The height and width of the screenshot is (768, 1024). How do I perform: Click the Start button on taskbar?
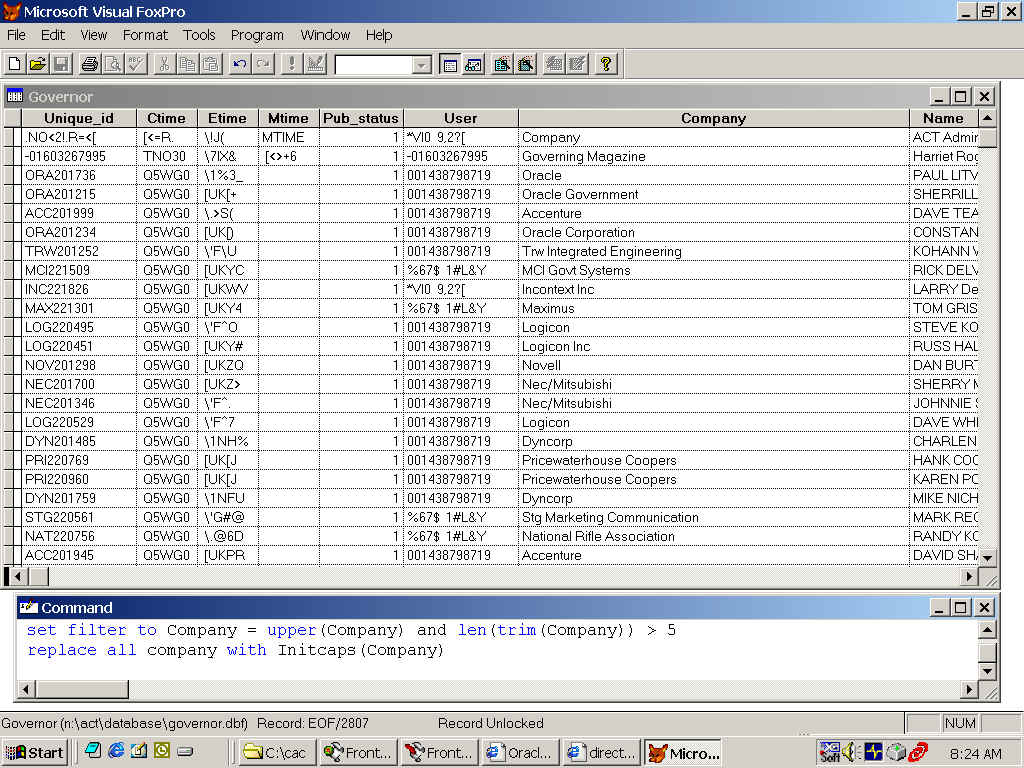coord(35,753)
